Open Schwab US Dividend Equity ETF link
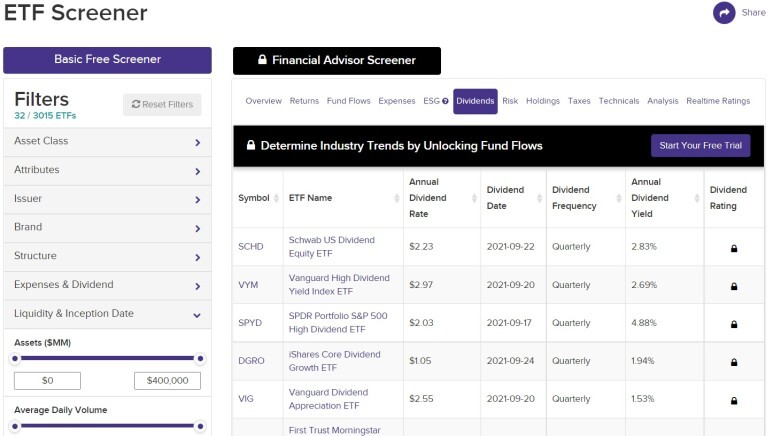This screenshot has width=773, height=436. (331, 247)
